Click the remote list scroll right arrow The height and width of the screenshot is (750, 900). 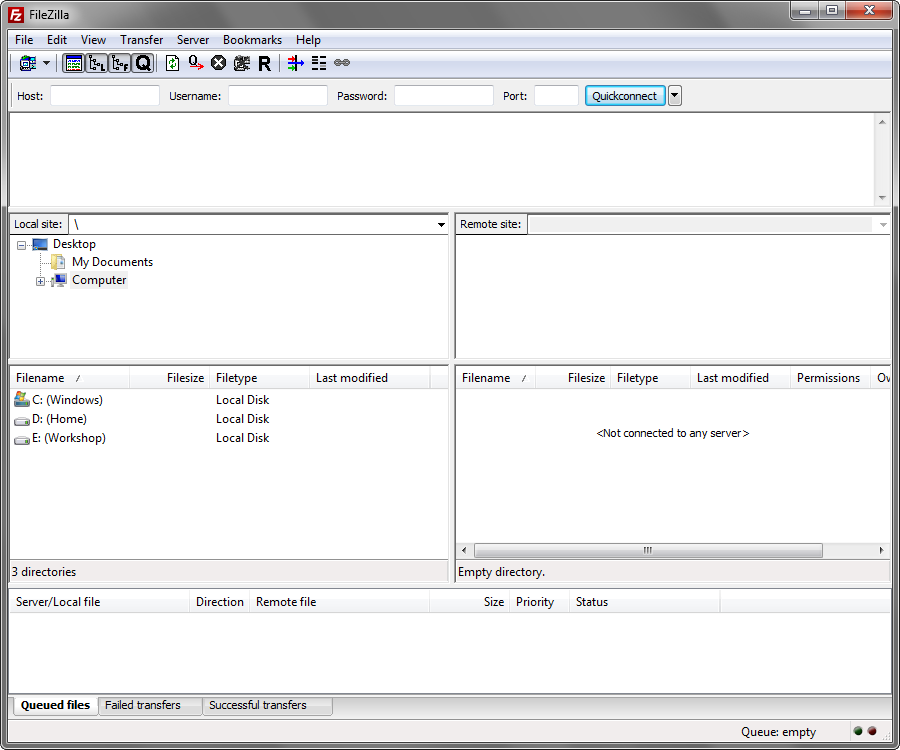pos(882,550)
